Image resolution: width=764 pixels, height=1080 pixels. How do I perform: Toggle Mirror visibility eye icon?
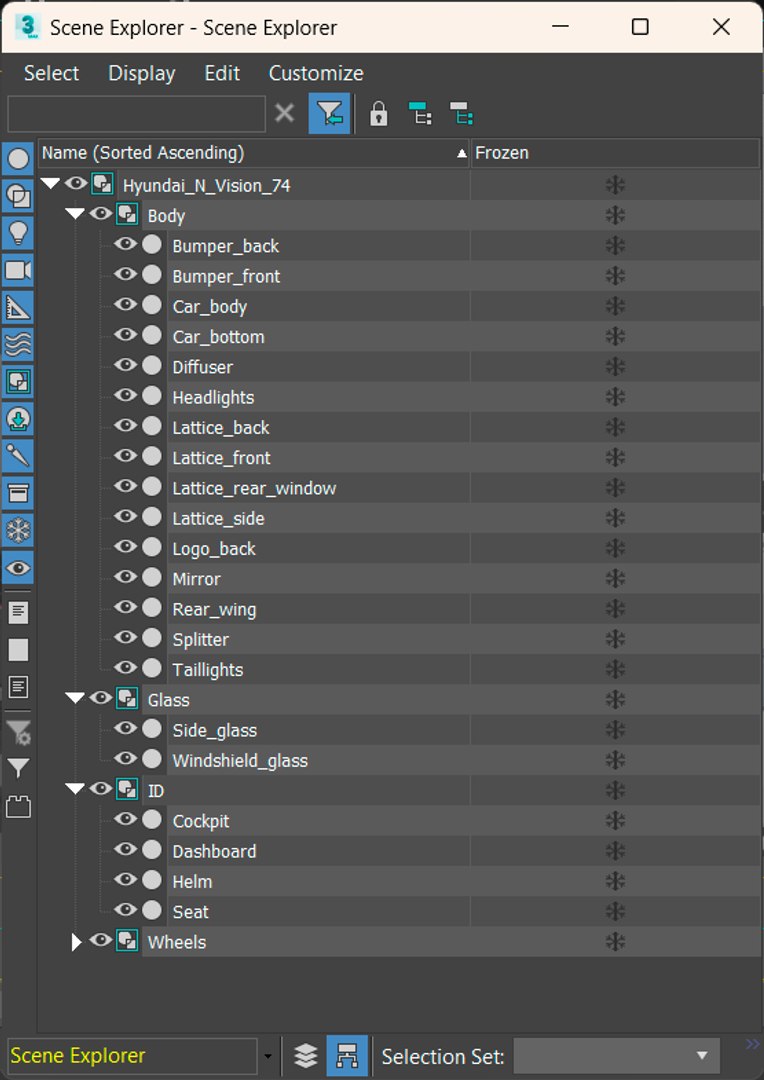pos(125,578)
